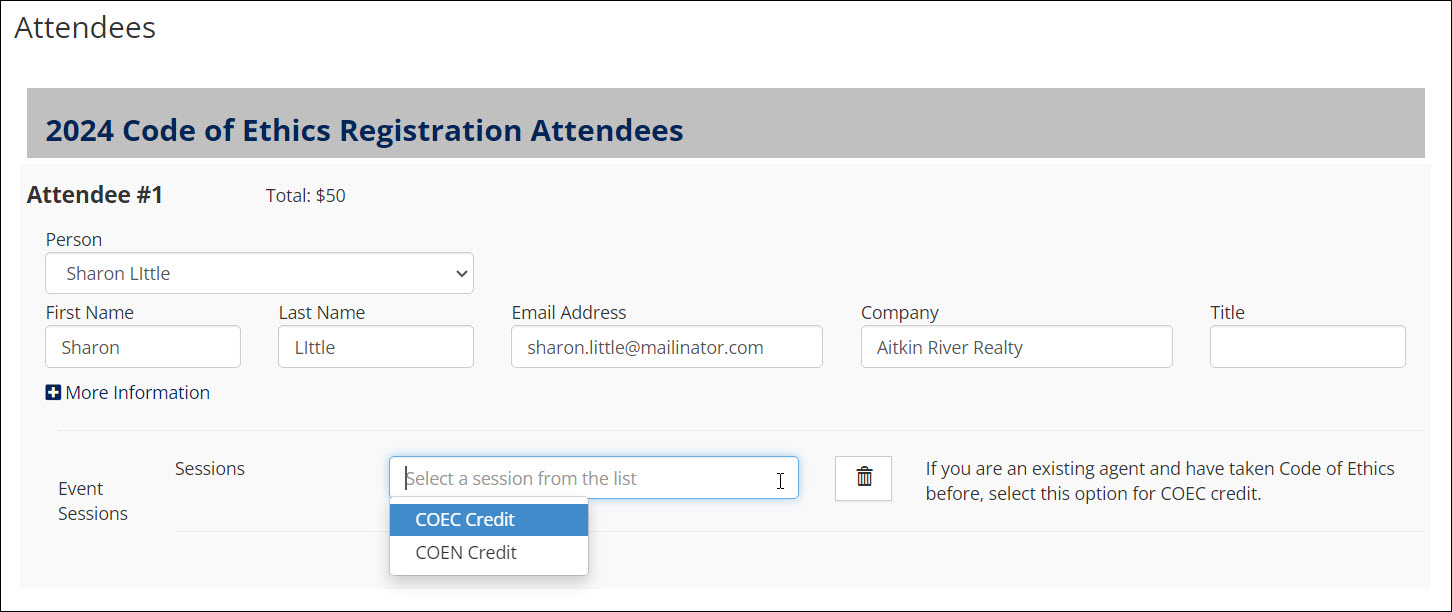Click the 2024 Code of Ethics Registration banner
Viewport: 1452px width, 612px height.
tap(725, 123)
